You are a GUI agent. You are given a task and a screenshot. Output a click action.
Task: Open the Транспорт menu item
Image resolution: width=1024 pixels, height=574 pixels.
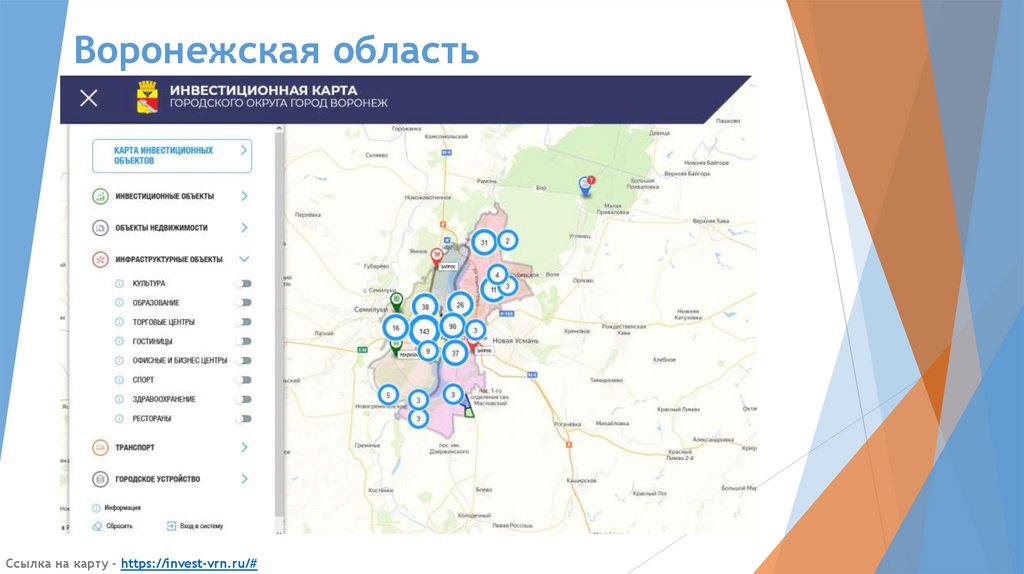pyautogui.click(x=135, y=447)
